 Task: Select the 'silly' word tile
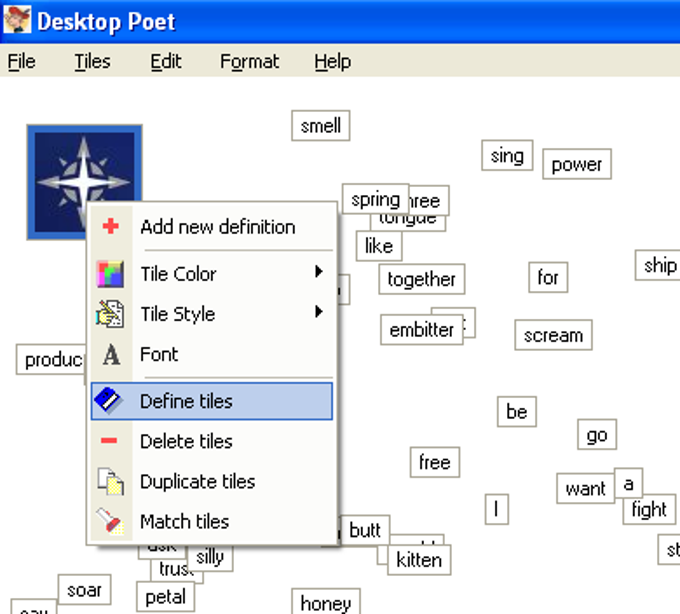[x=210, y=558]
